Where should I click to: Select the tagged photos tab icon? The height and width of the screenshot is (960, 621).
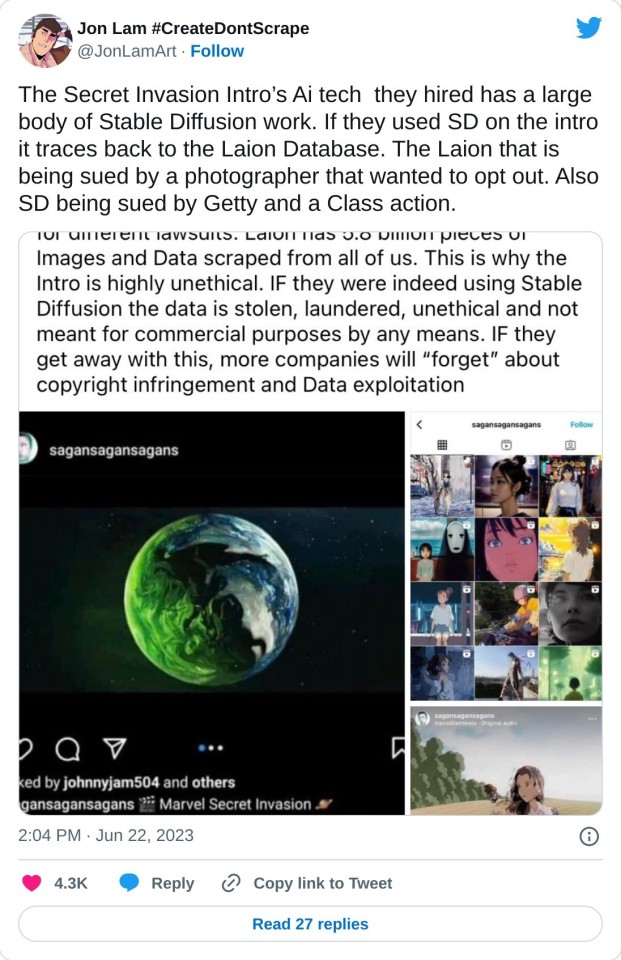[x=570, y=445]
